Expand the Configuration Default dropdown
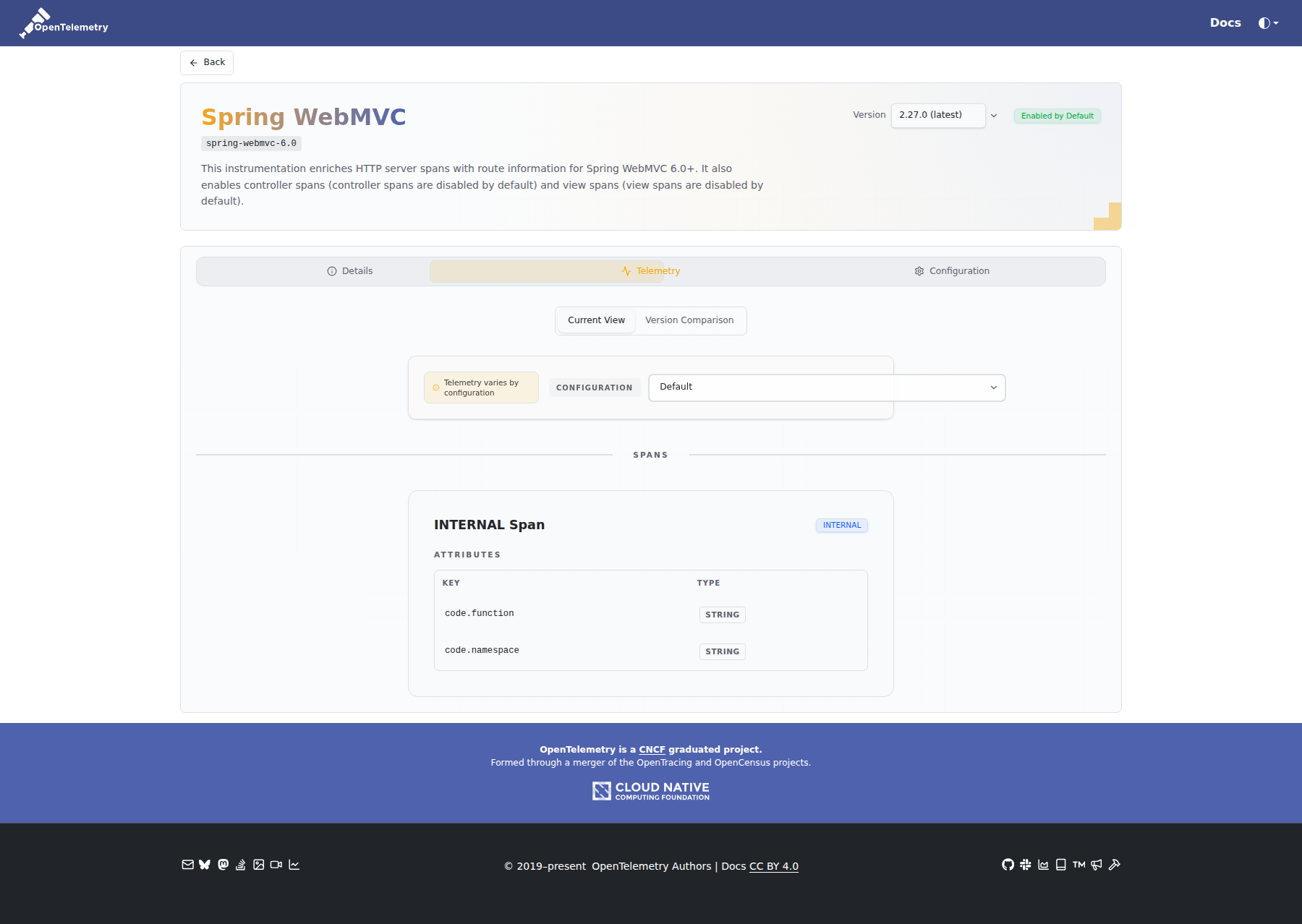The image size is (1302, 924). tap(827, 388)
